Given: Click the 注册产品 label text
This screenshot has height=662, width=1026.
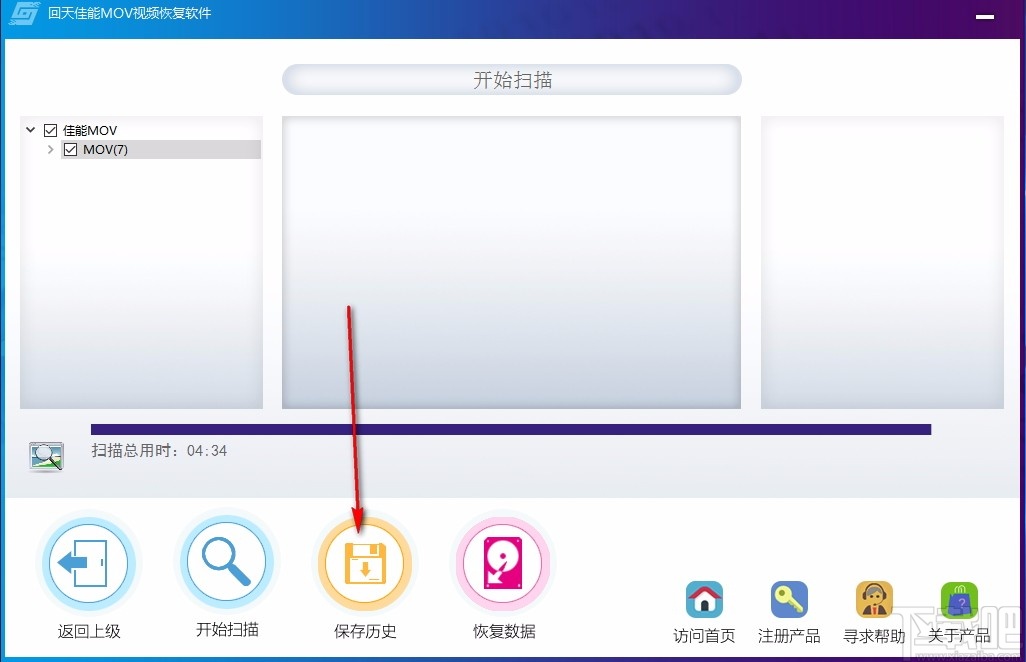Looking at the screenshot, I should click(789, 636).
